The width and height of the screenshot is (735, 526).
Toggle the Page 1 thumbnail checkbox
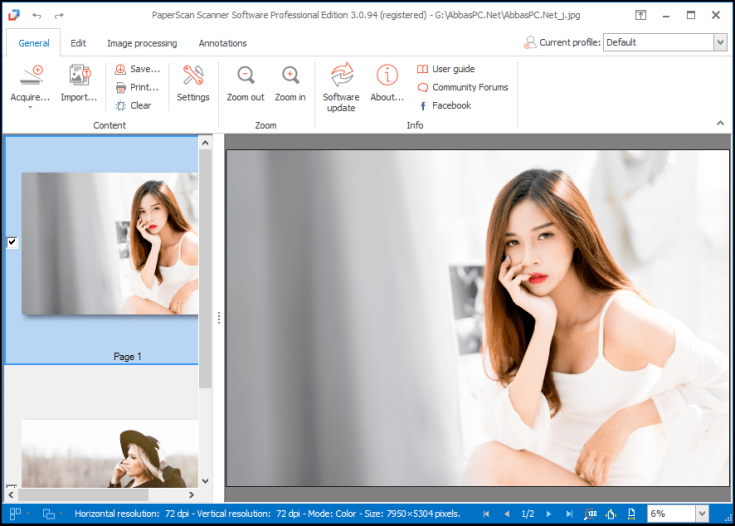(x=12, y=242)
